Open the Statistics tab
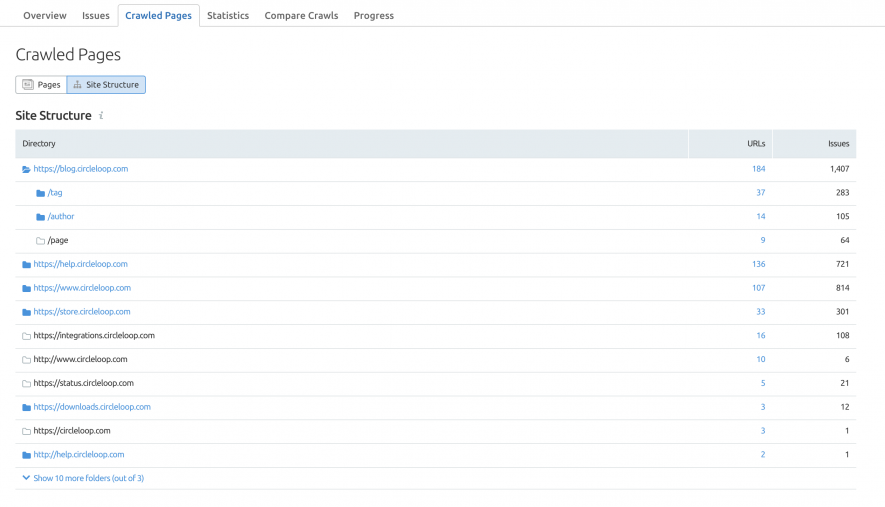Image resolution: width=885 pixels, height=507 pixels. [228, 16]
